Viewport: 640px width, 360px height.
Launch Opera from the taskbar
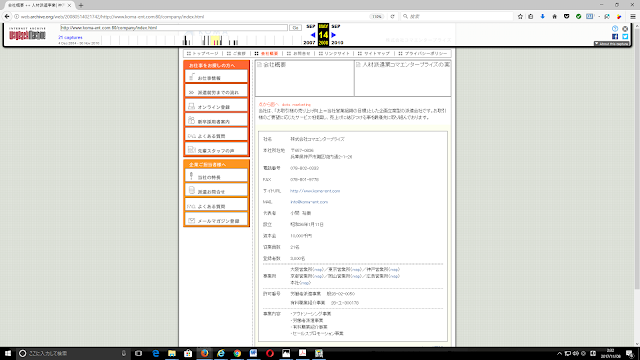(270, 353)
